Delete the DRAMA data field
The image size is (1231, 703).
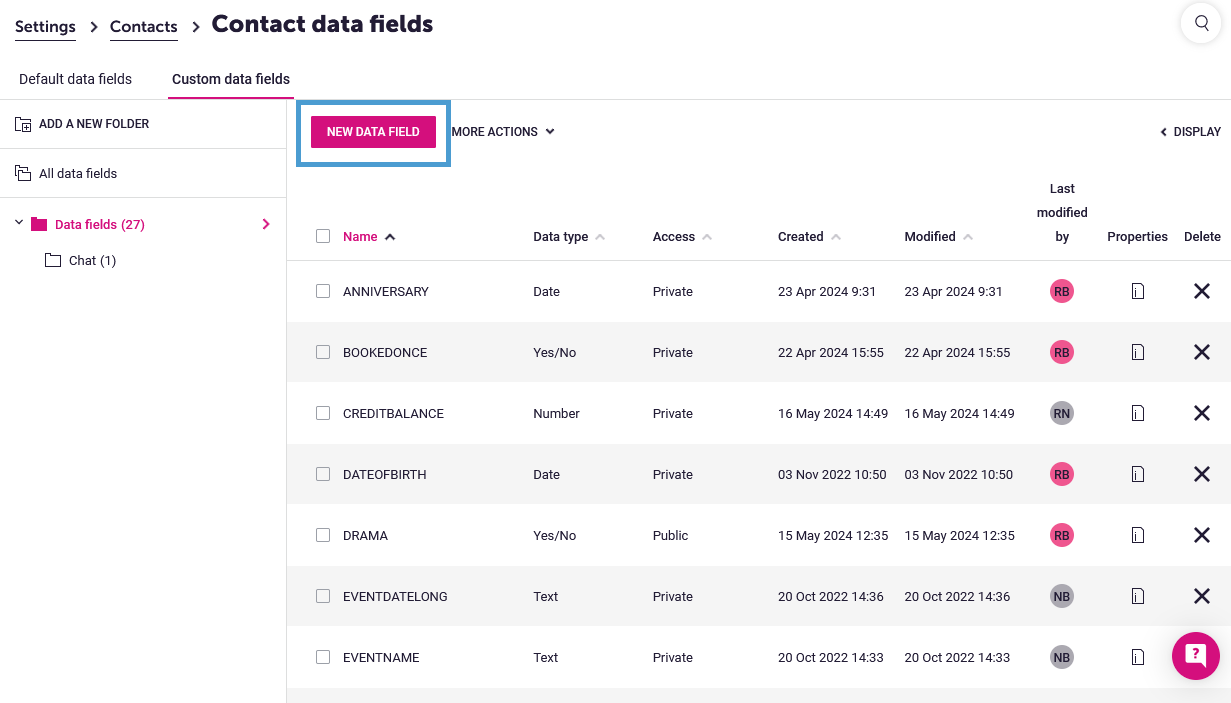[1201, 535]
